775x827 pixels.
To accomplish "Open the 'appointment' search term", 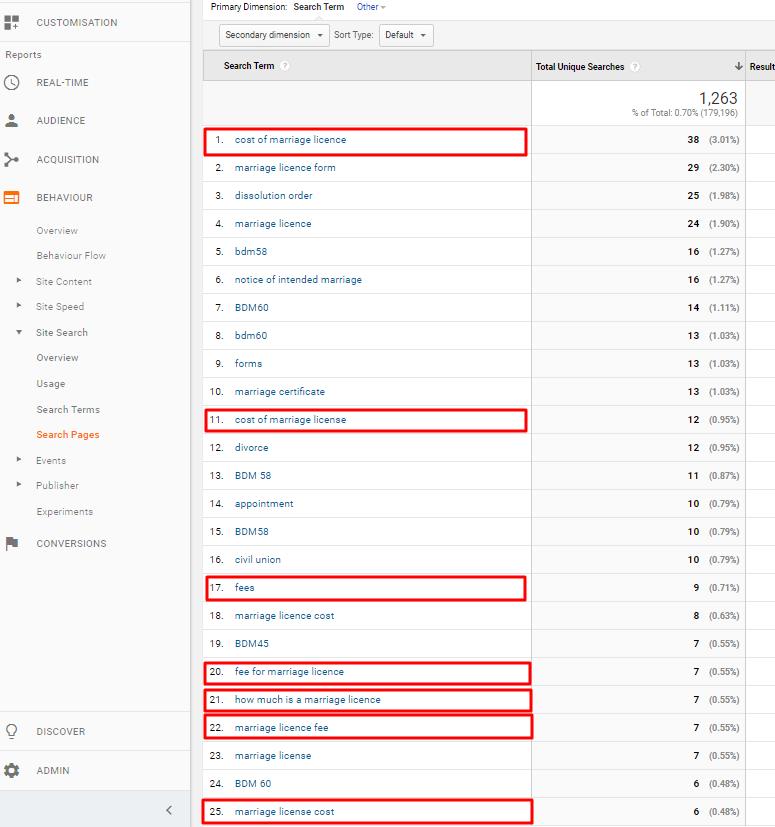I will click(264, 504).
